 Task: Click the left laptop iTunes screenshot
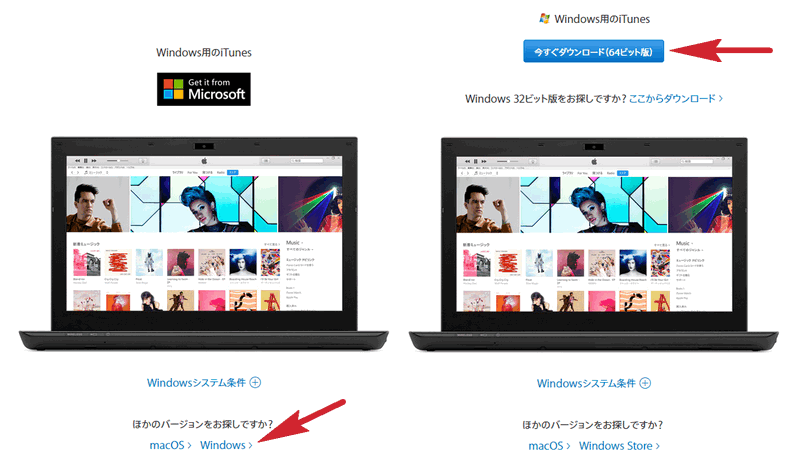(204, 234)
